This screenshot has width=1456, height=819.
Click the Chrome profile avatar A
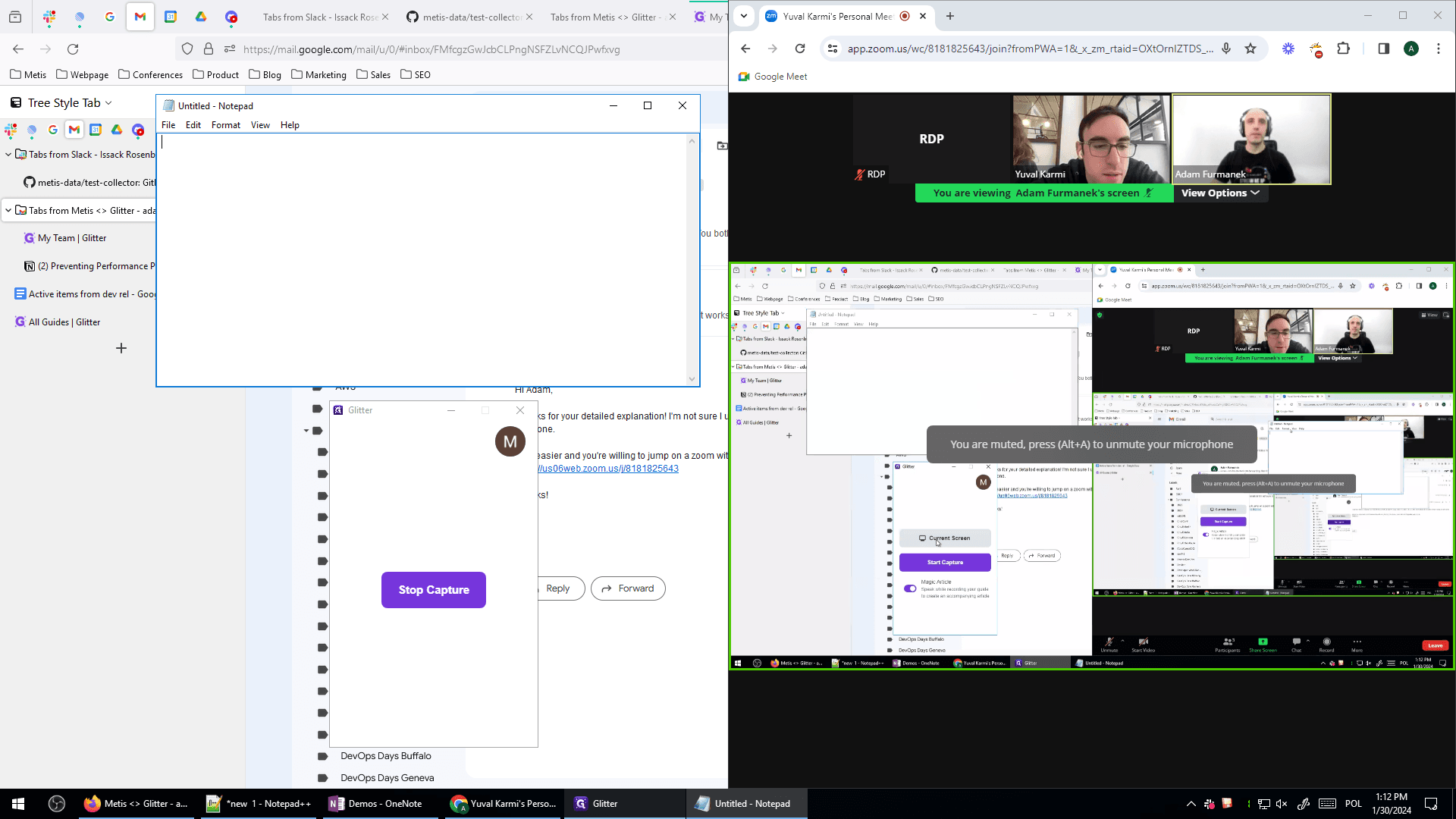point(1411,49)
